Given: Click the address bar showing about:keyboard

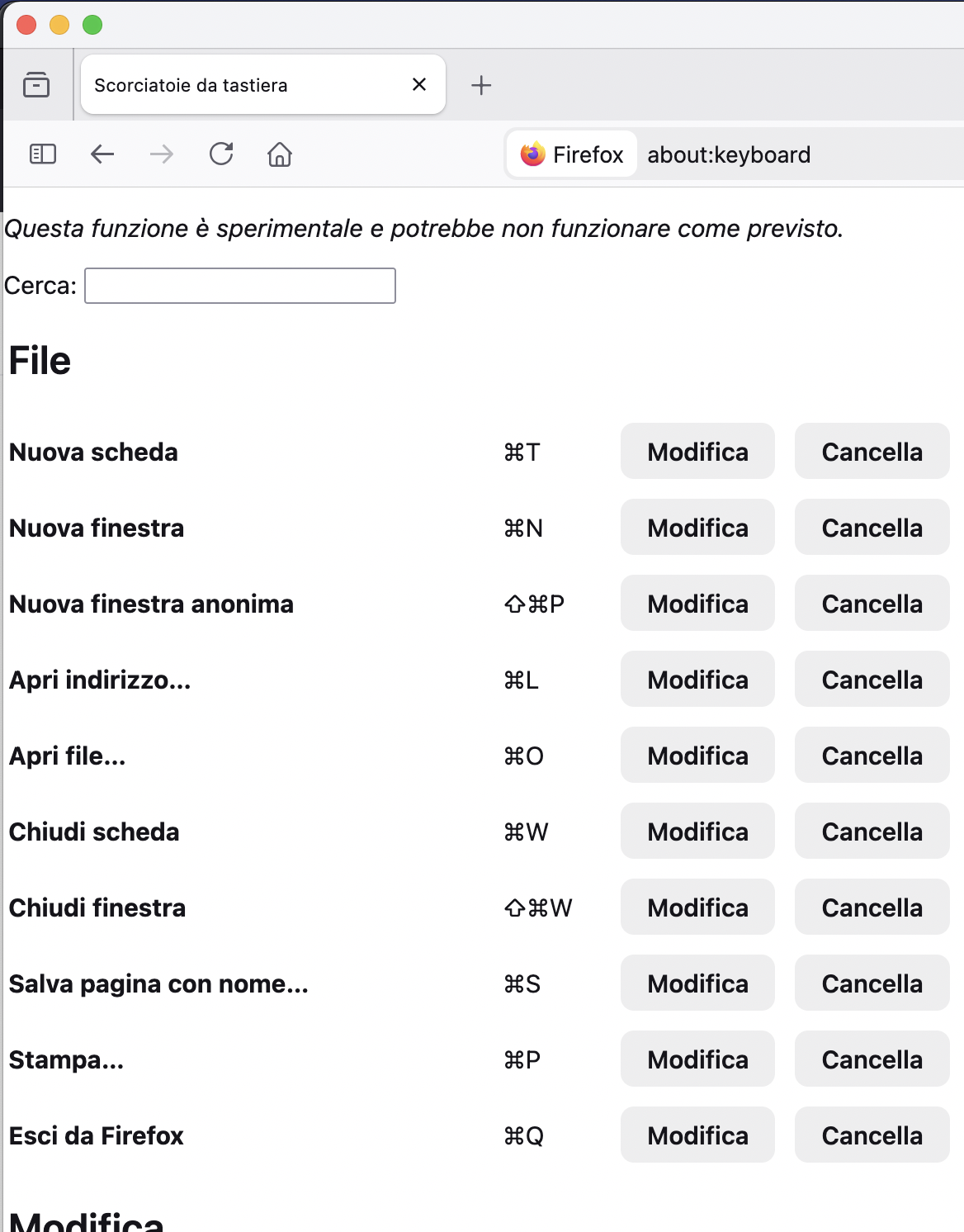Looking at the screenshot, I should (730, 154).
